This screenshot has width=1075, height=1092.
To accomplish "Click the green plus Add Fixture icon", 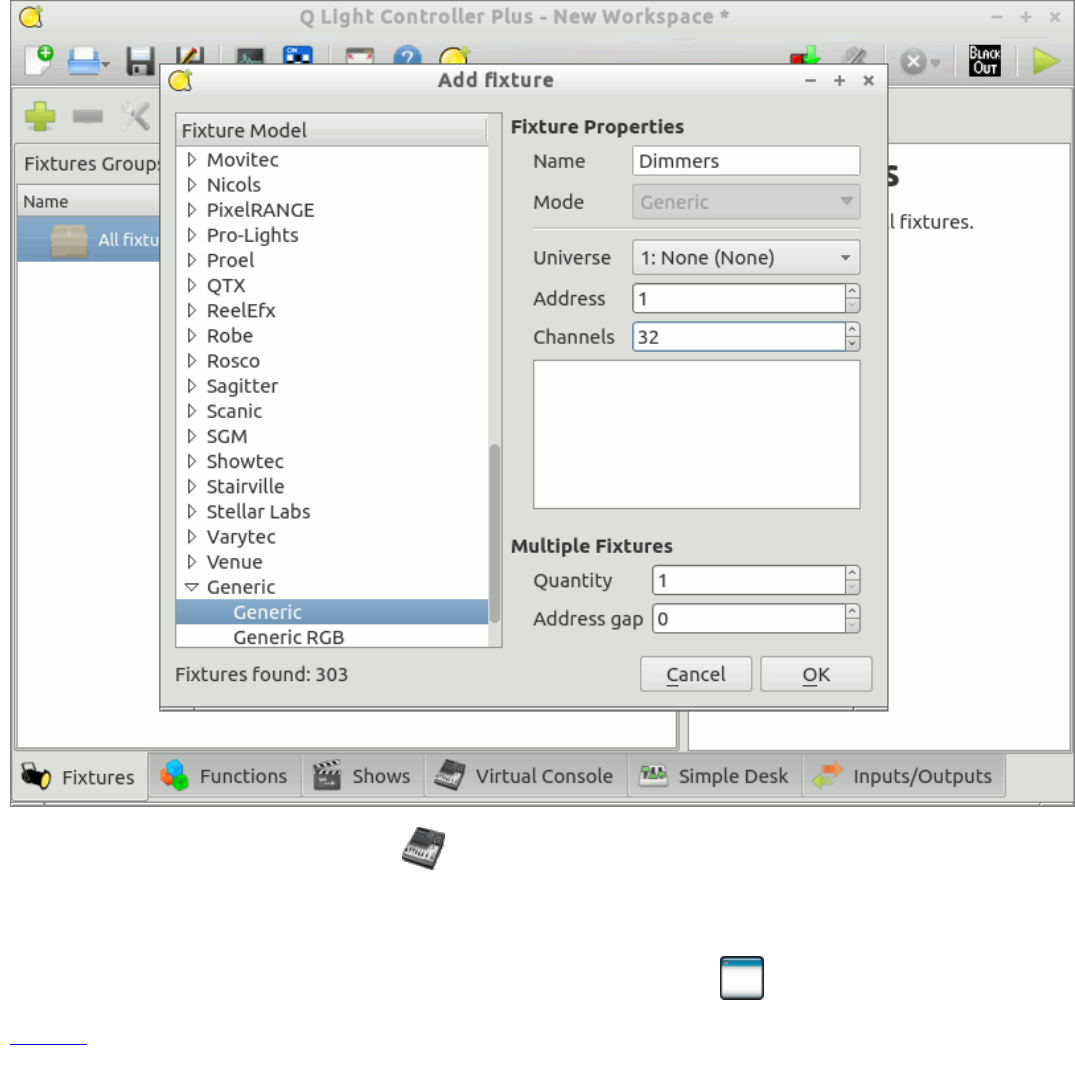I will point(40,116).
